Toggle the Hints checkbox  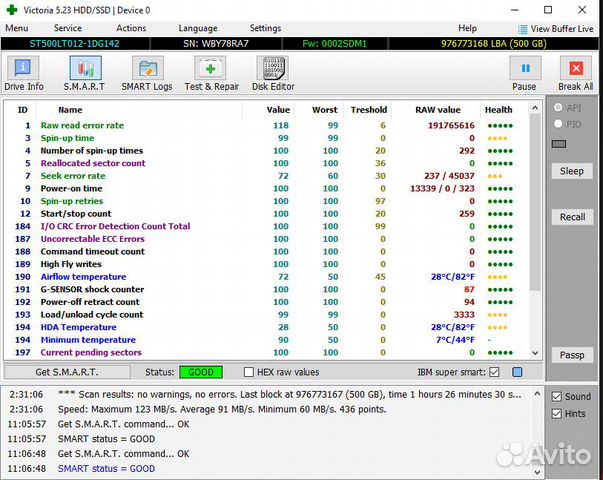pyautogui.click(x=556, y=414)
